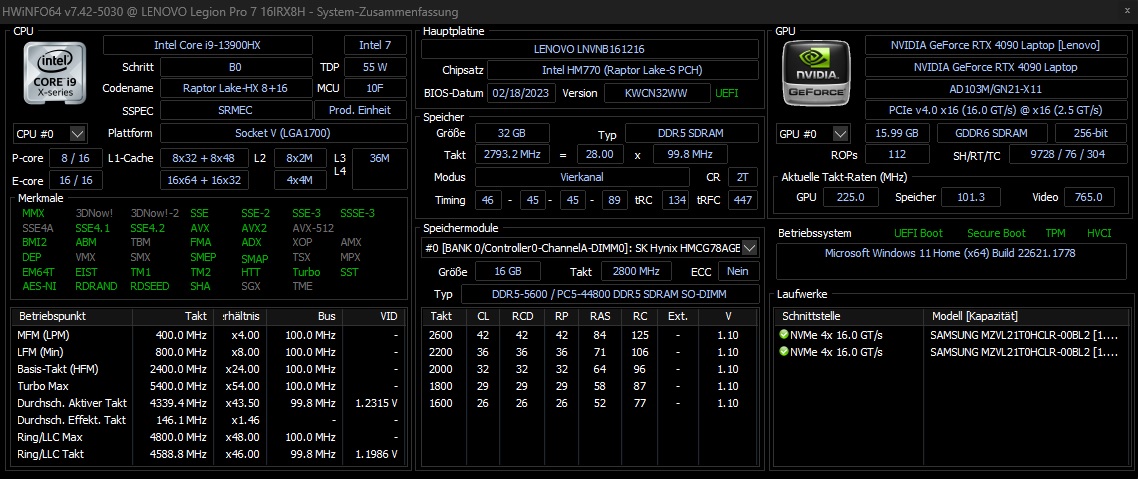Click the AVX2 feature flag
Image resolution: width=1138 pixels, height=479 pixels.
point(254,228)
